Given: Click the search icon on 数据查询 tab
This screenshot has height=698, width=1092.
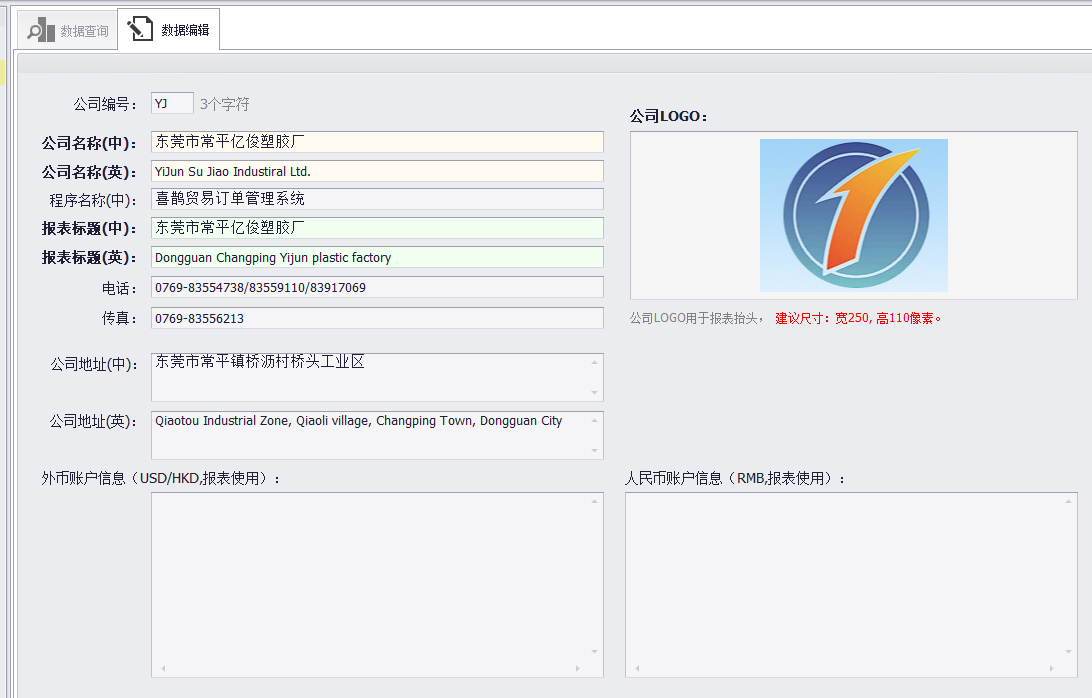Looking at the screenshot, I should [40, 30].
